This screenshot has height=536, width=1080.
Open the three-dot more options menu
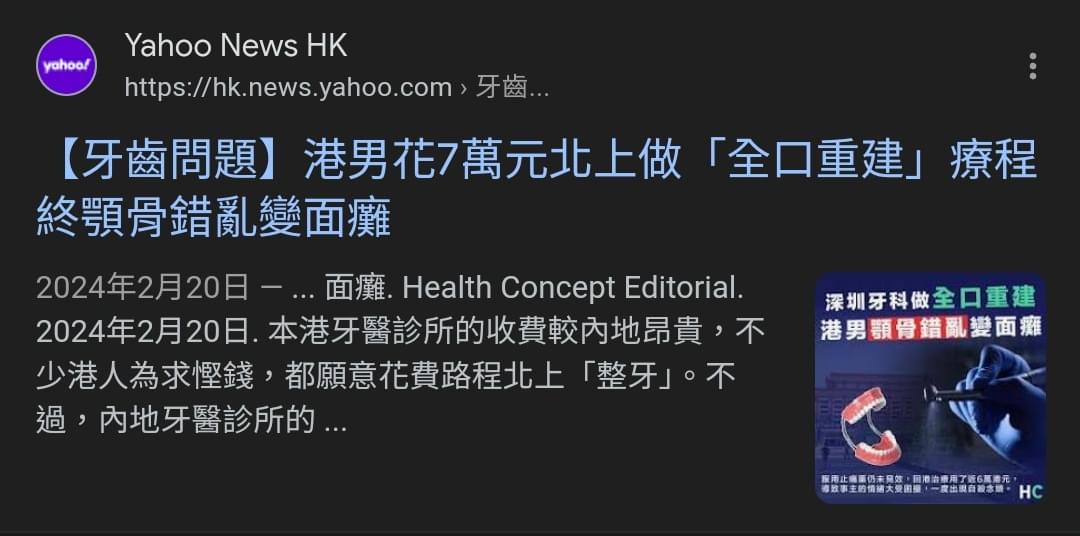[1032, 66]
